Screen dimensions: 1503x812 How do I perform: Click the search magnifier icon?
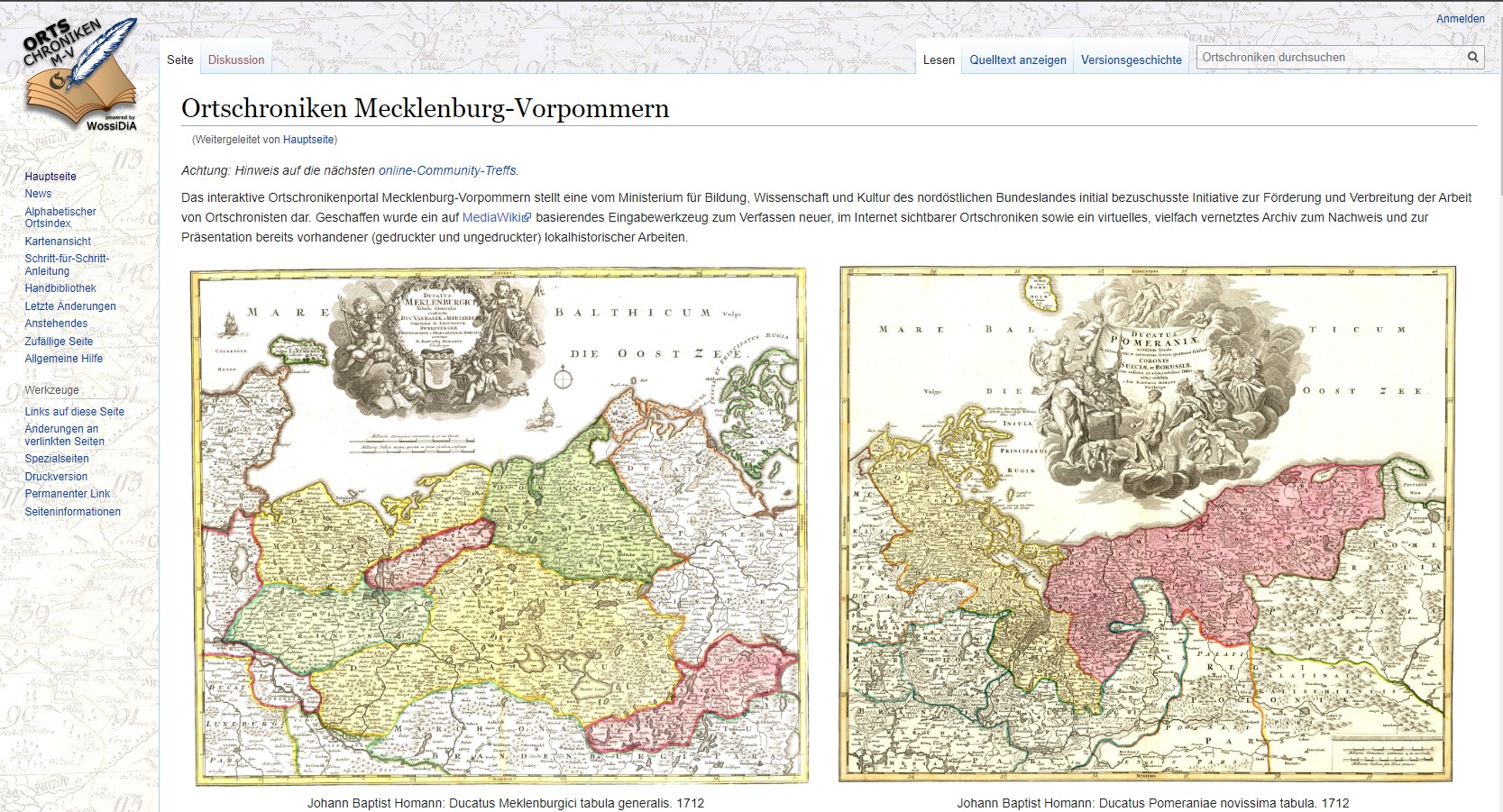click(1472, 57)
